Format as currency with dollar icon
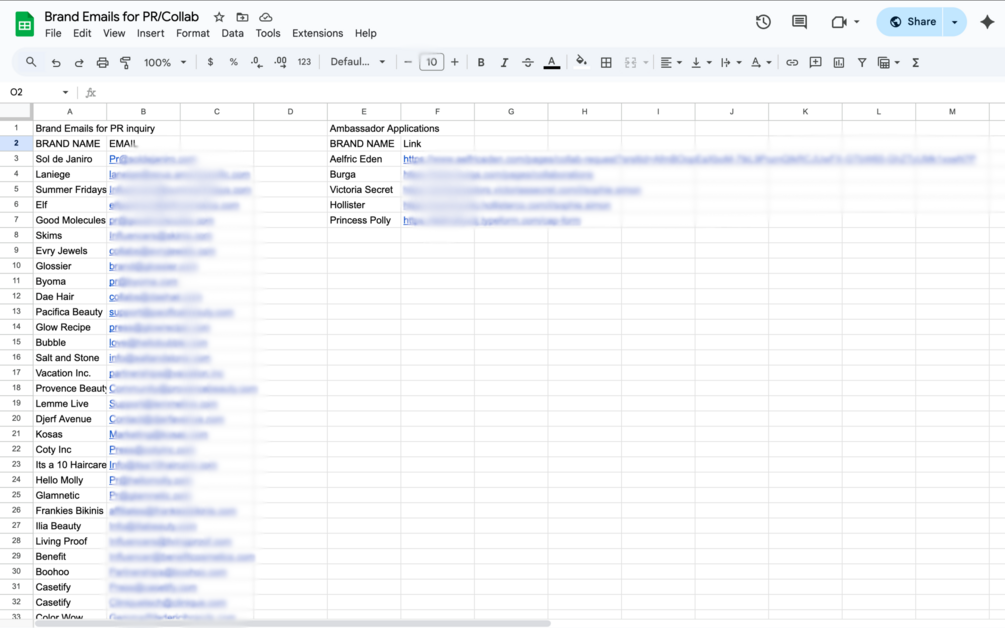The image size is (1005, 628). pos(210,62)
